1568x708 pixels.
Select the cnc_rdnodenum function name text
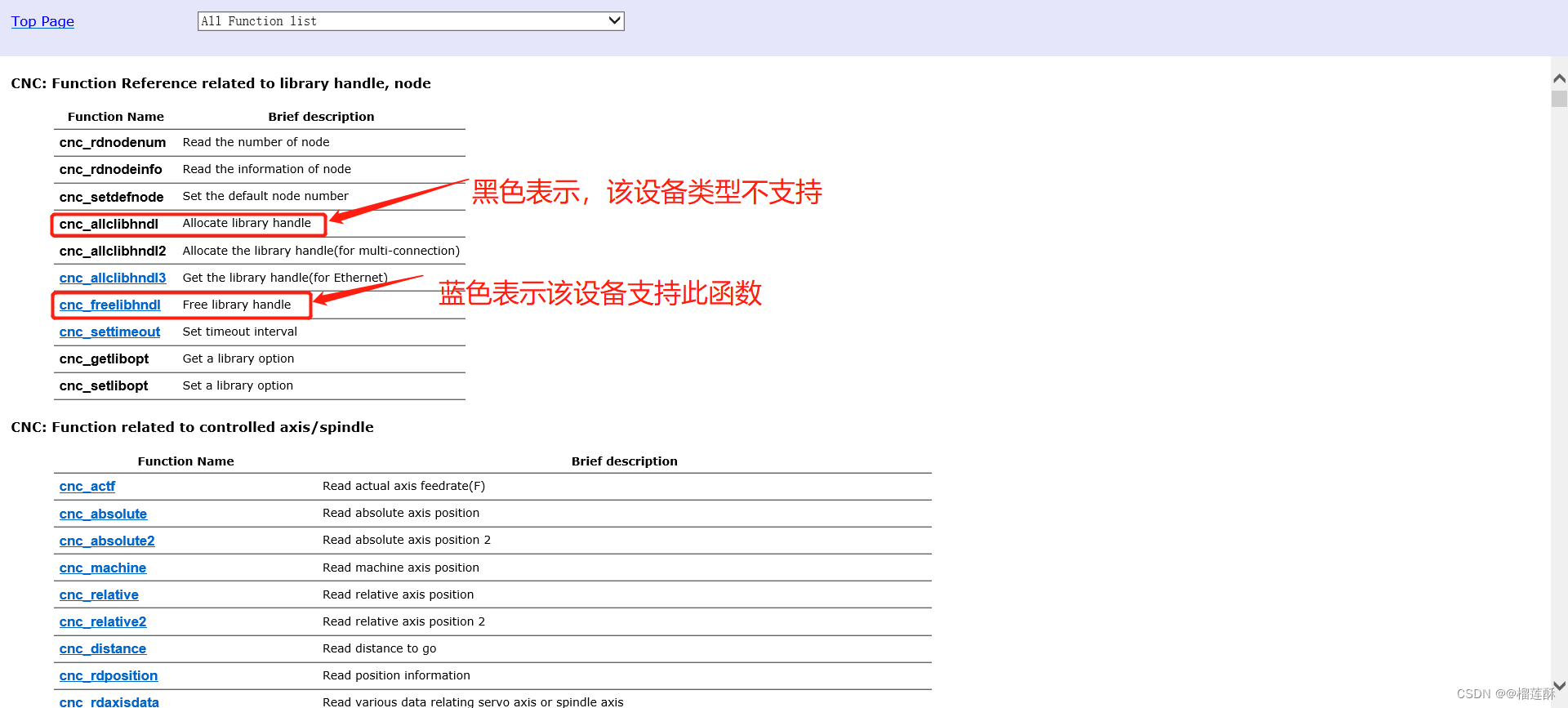point(113,142)
